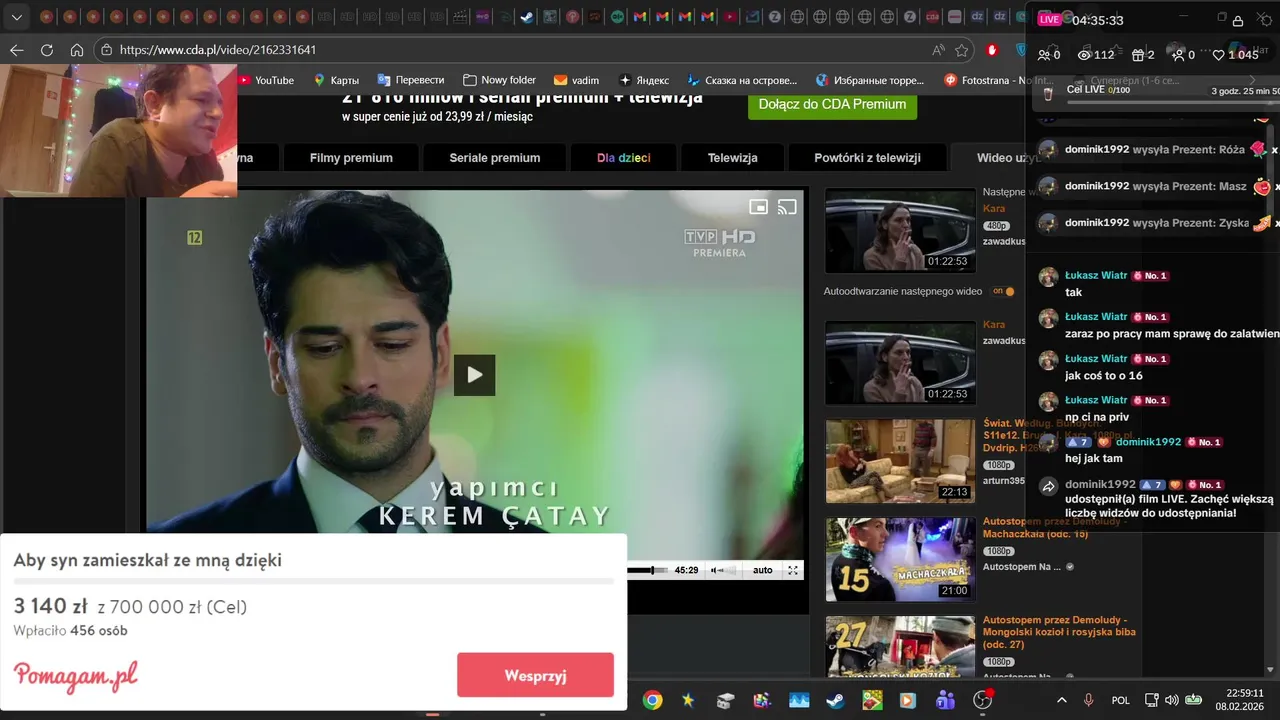Open the Сказка на острове bookmark
The width and height of the screenshot is (1280, 720).
(741, 80)
